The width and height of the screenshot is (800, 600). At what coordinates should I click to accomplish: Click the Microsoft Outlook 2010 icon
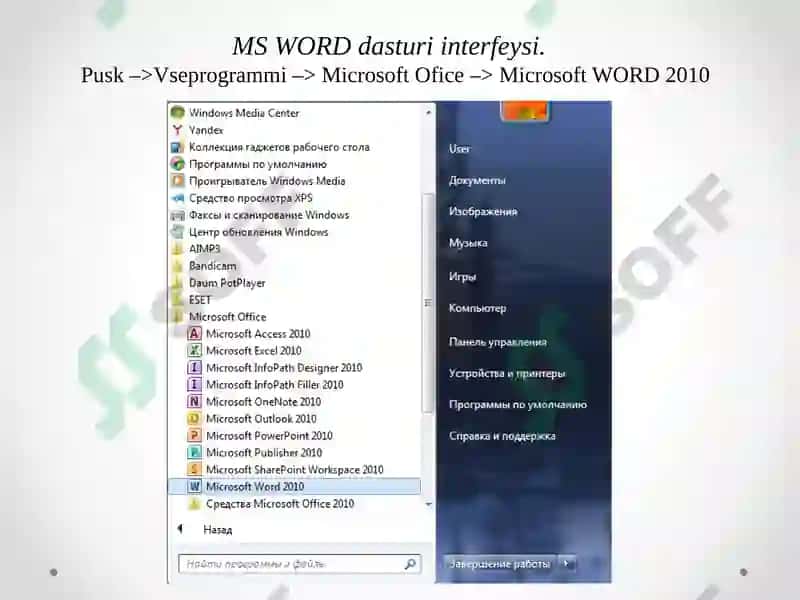coord(194,418)
